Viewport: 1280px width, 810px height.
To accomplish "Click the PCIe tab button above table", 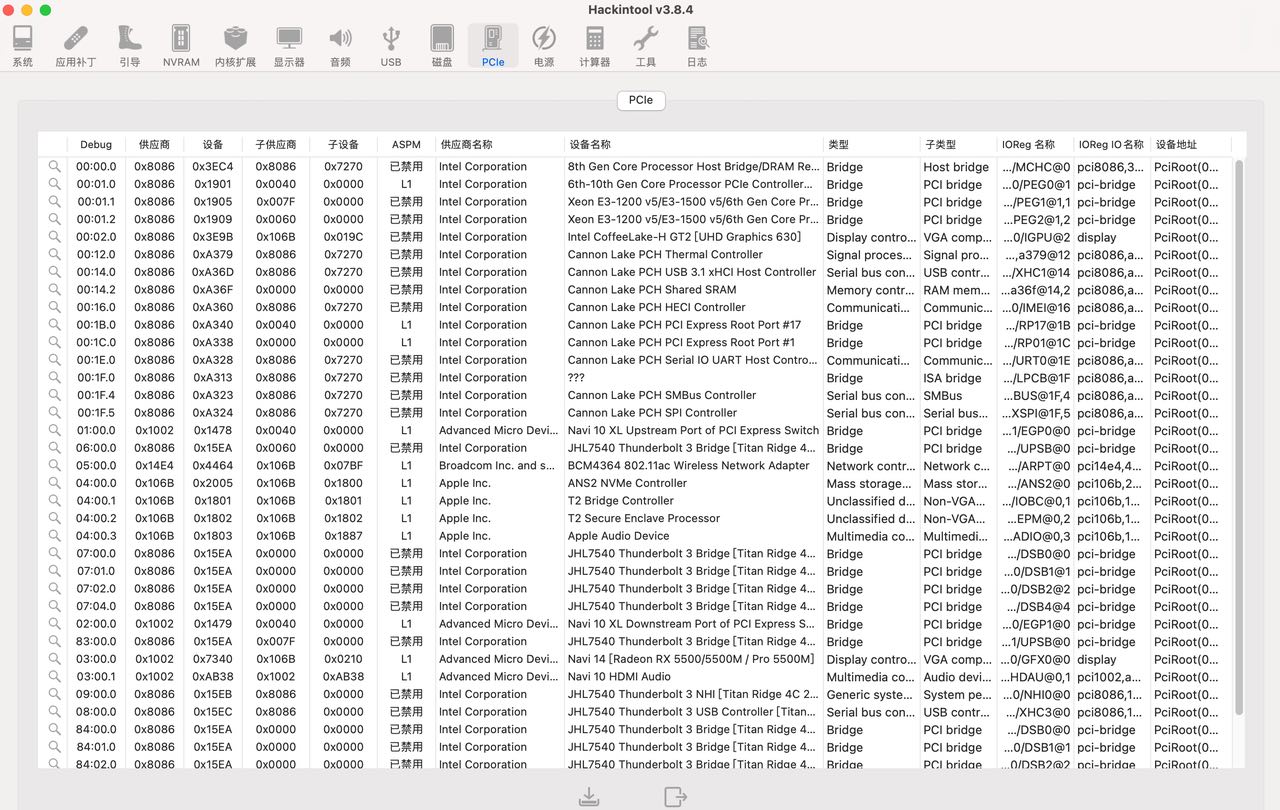I will click(641, 100).
